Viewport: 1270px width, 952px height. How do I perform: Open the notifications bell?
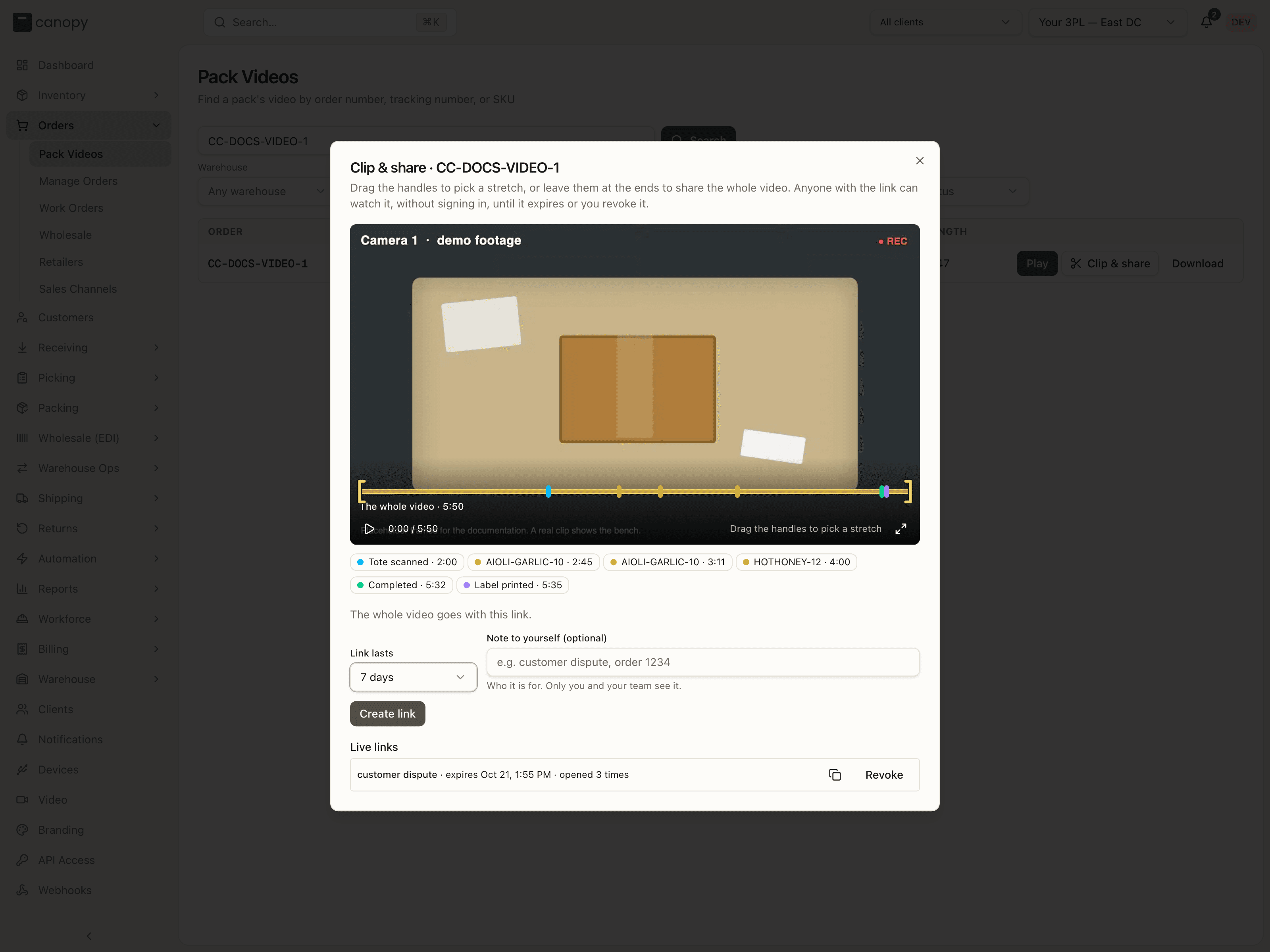point(1206,22)
